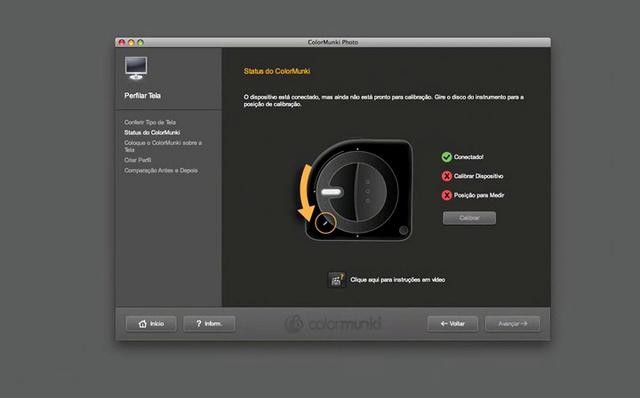The height and width of the screenshot is (398, 640).
Task: Open Clique aqui para instruções em vídeo link
Action: 398,280
